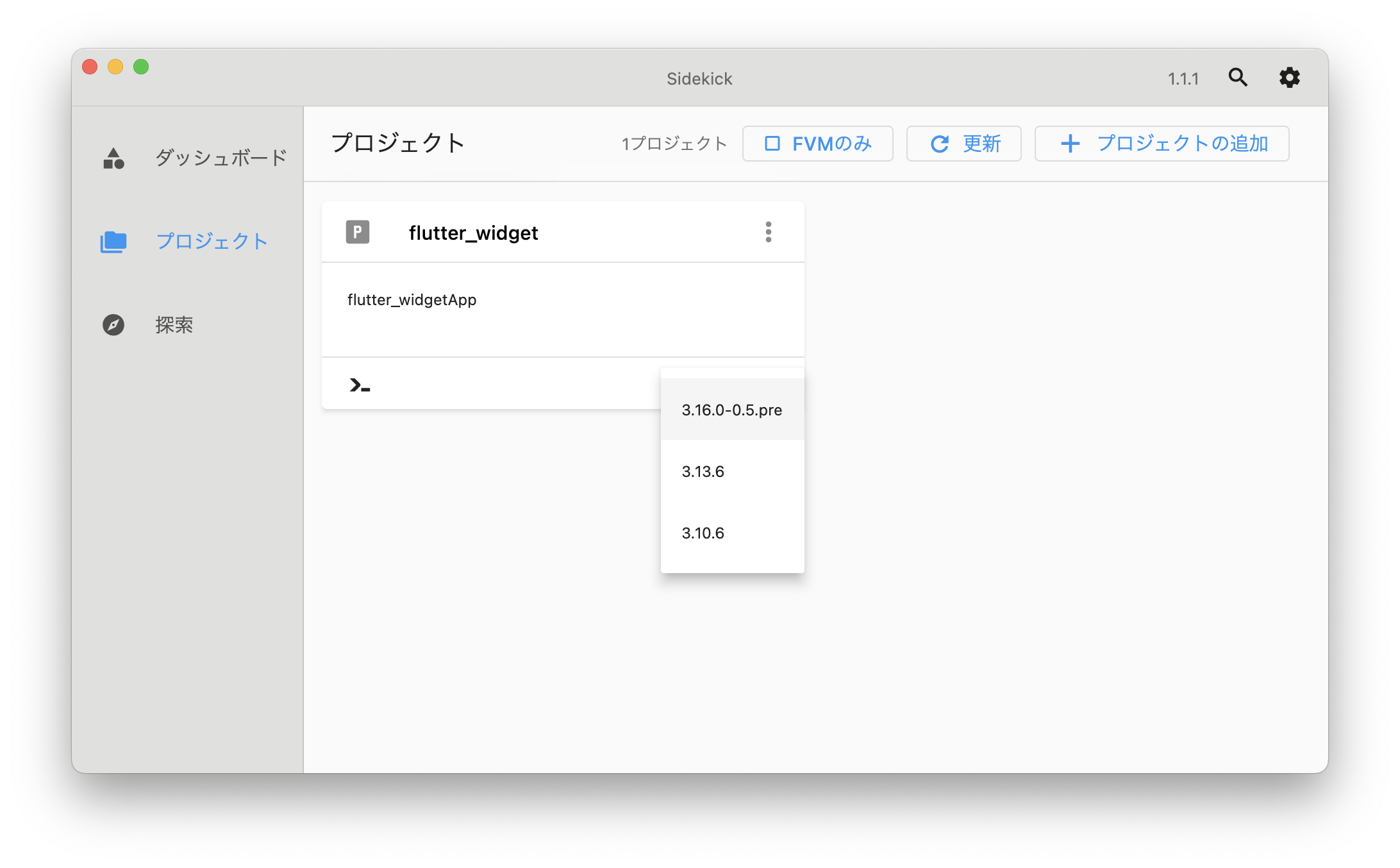Click the search magnifier icon
The width and height of the screenshot is (1400, 868).
(1238, 77)
